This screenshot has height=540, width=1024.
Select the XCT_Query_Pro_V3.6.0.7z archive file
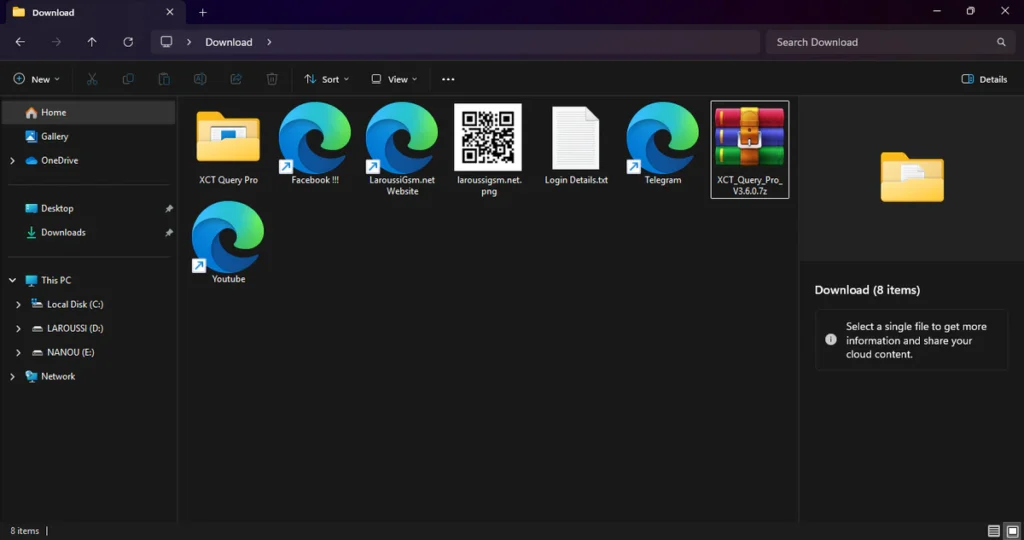coord(749,148)
